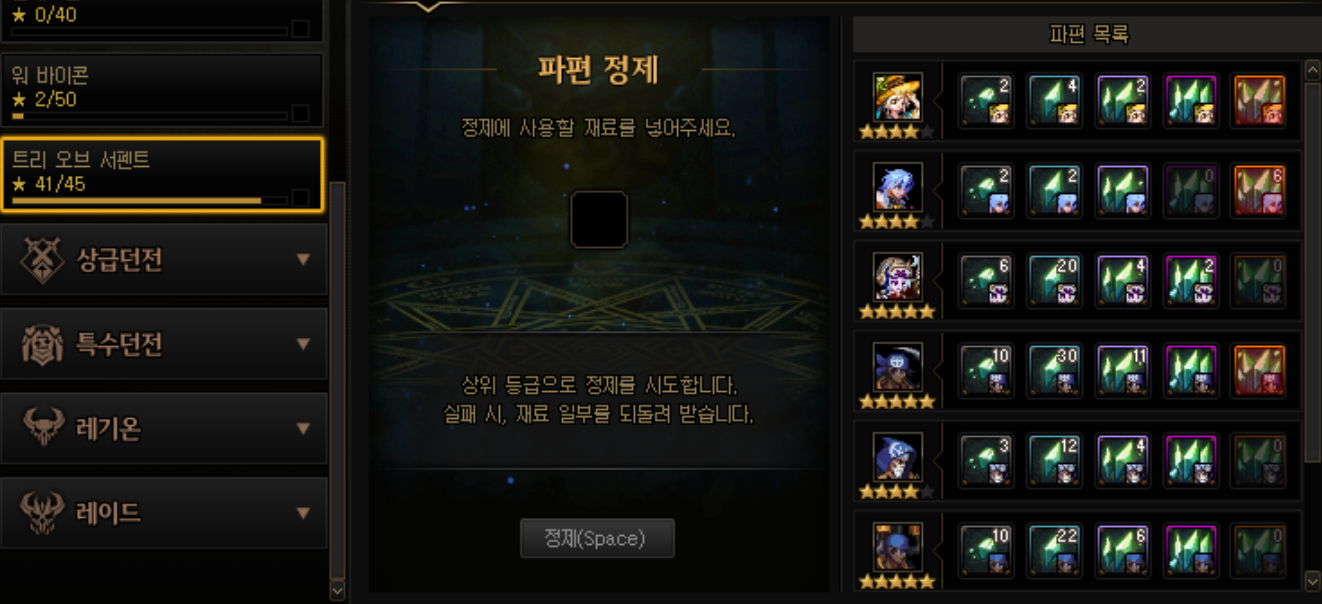Check the box on the 0/40 entry
Viewport: 1322px width, 604px height.
(300, 28)
